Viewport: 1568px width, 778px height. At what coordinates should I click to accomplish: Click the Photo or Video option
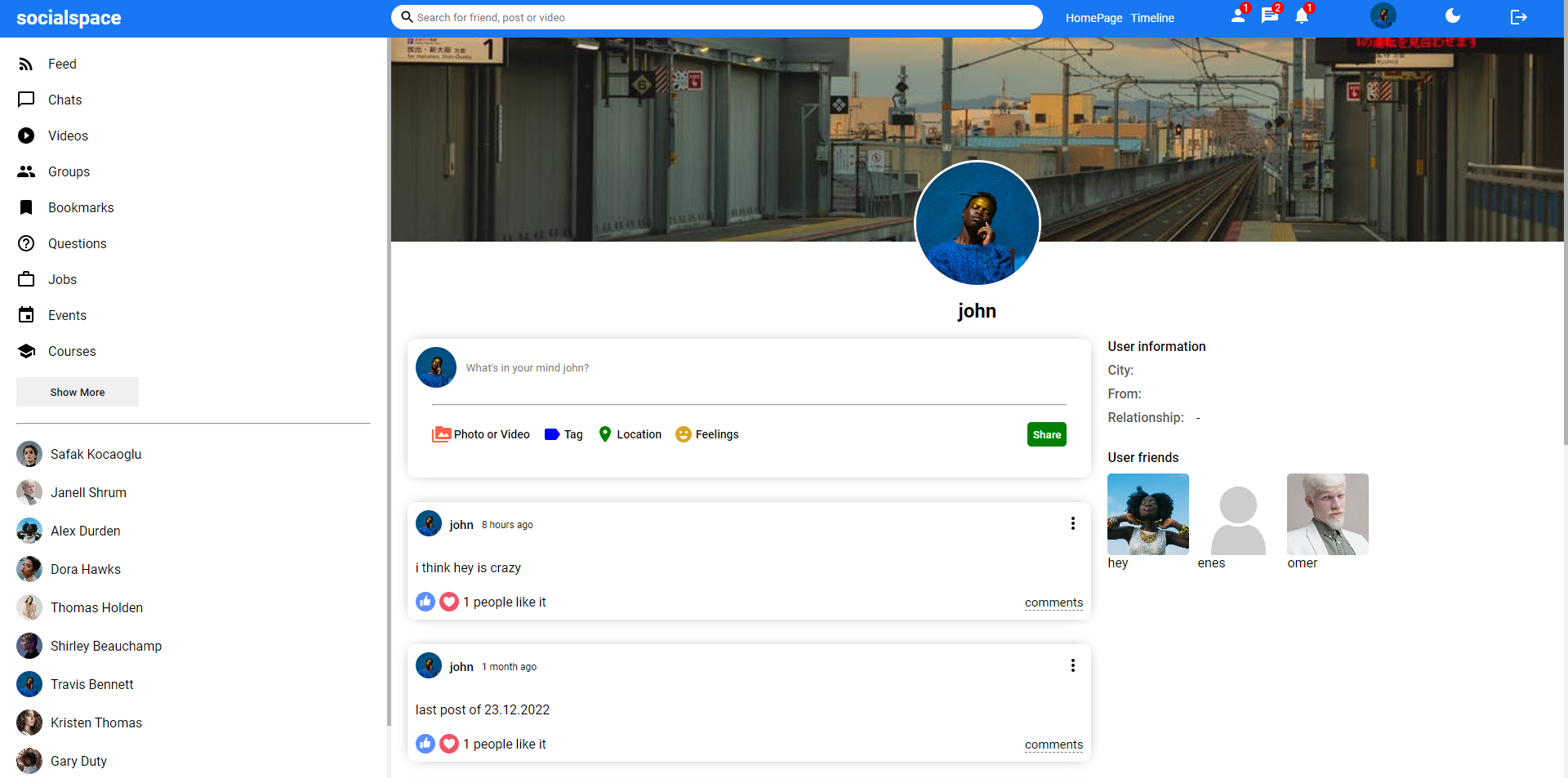[481, 434]
